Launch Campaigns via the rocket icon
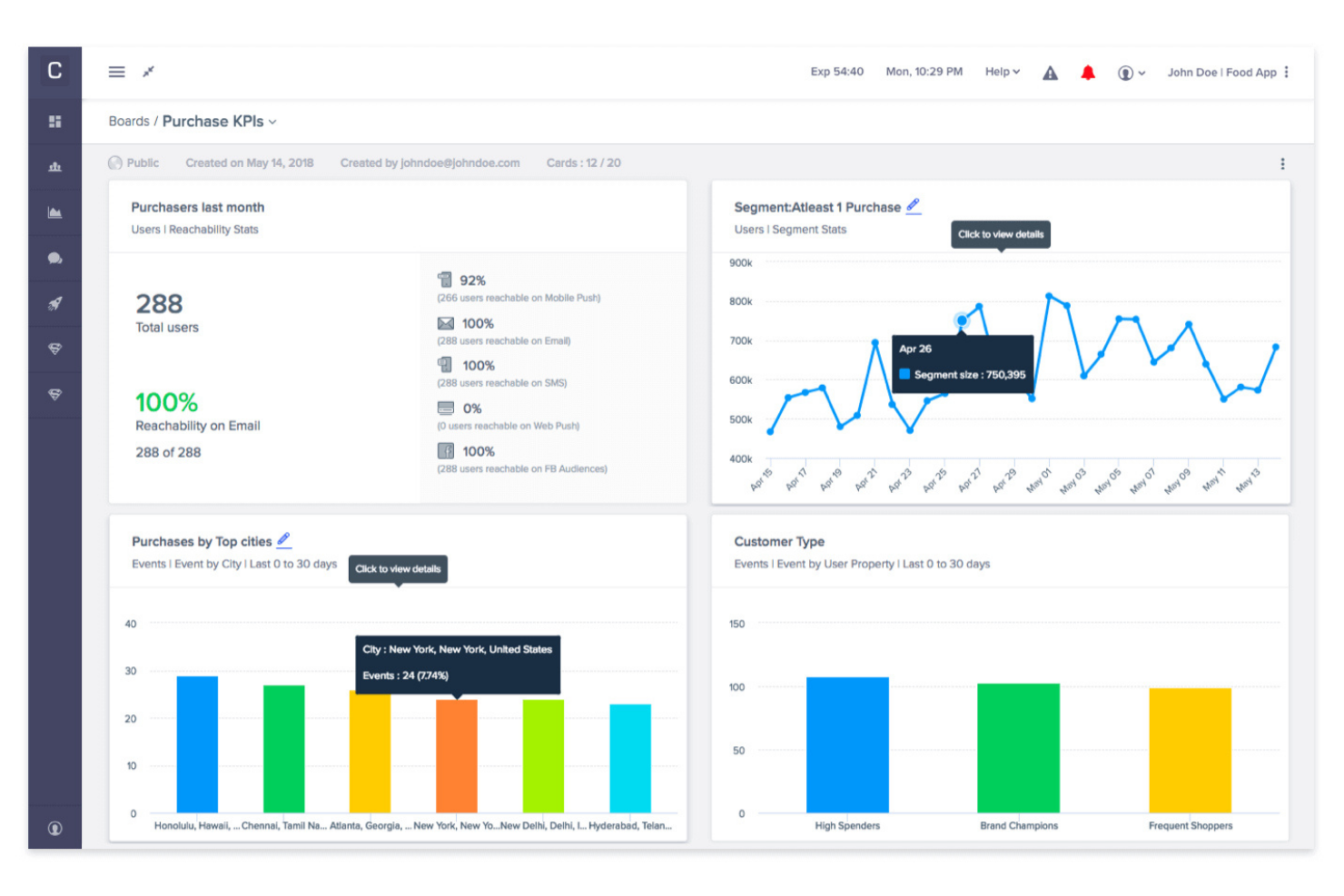The image size is (1344, 896). pos(54,303)
